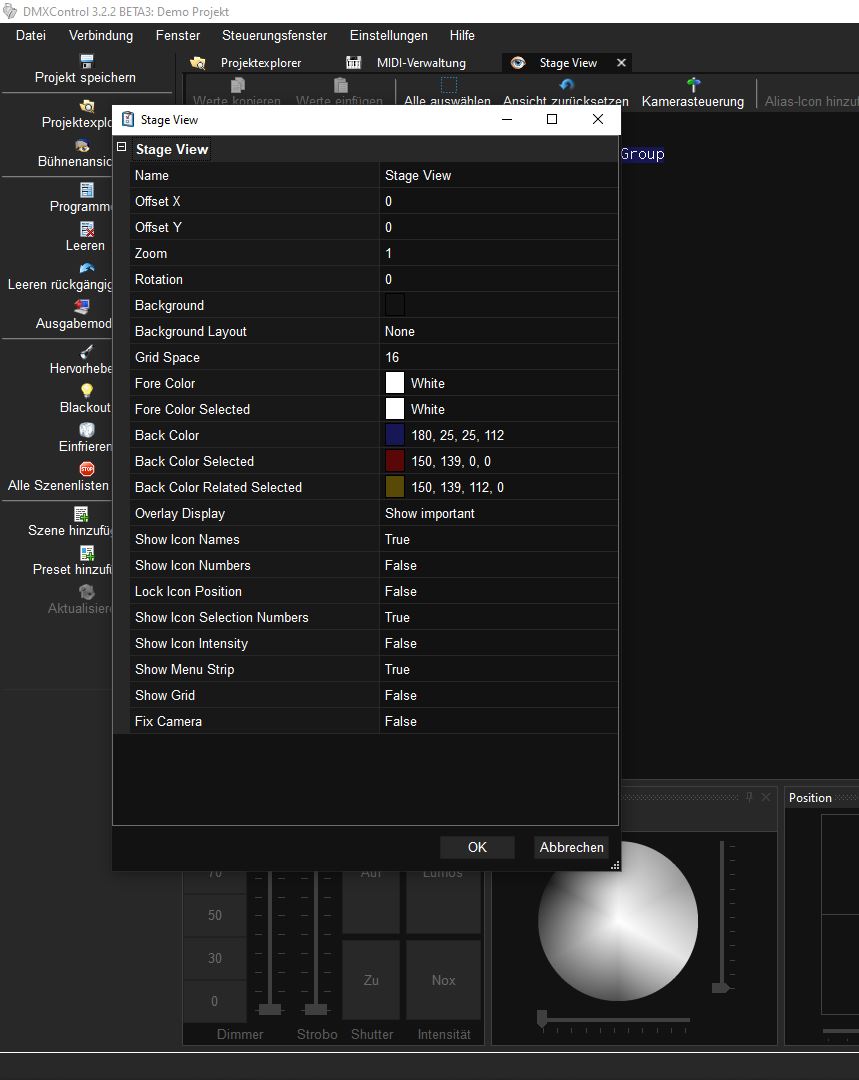Click the Leeren icon in sidebar
Viewport: 859px width, 1080px height.
(86, 229)
